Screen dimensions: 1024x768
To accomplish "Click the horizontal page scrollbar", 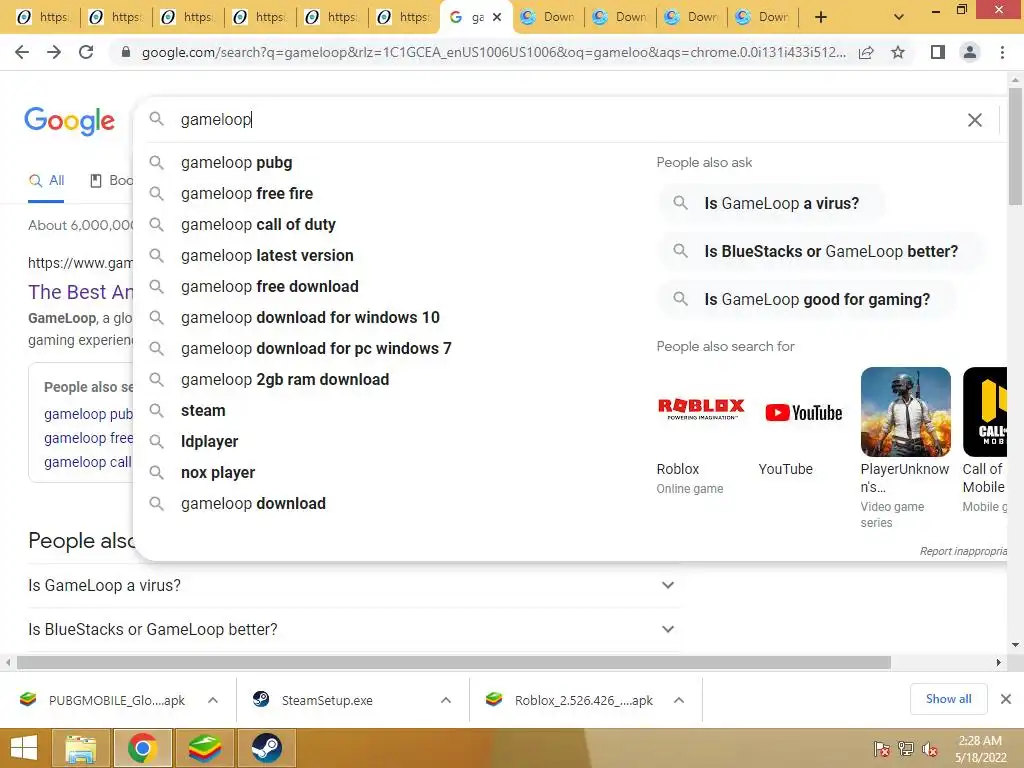I will click(x=454, y=662).
